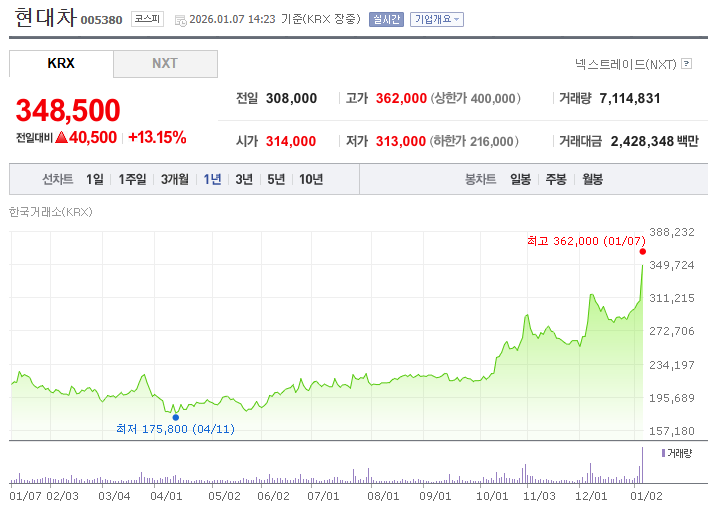
Task: Switch to the NXT tab
Action: (165, 63)
